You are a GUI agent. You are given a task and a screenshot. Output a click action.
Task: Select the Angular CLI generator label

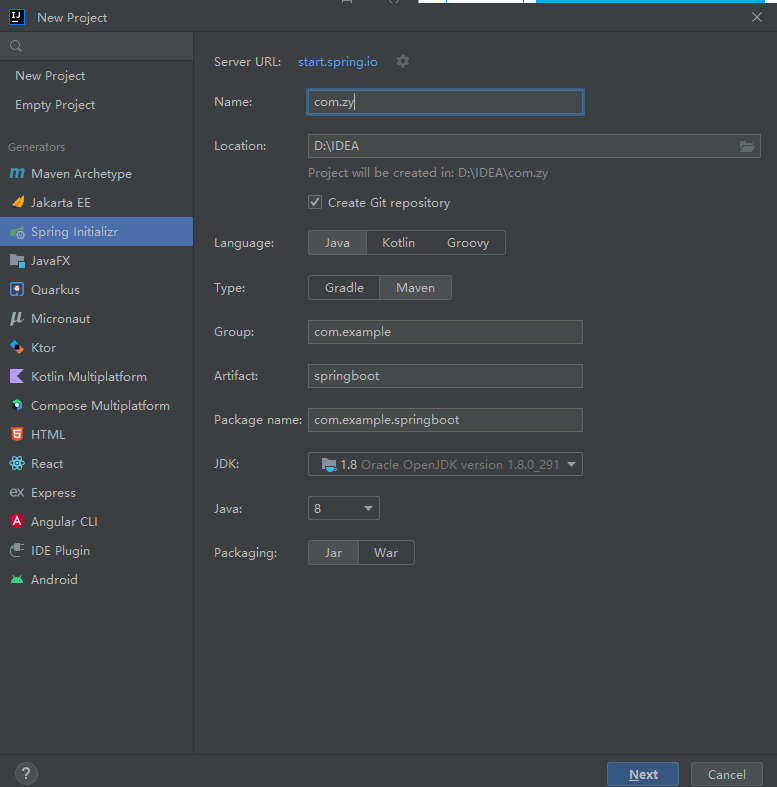click(x=64, y=522)
